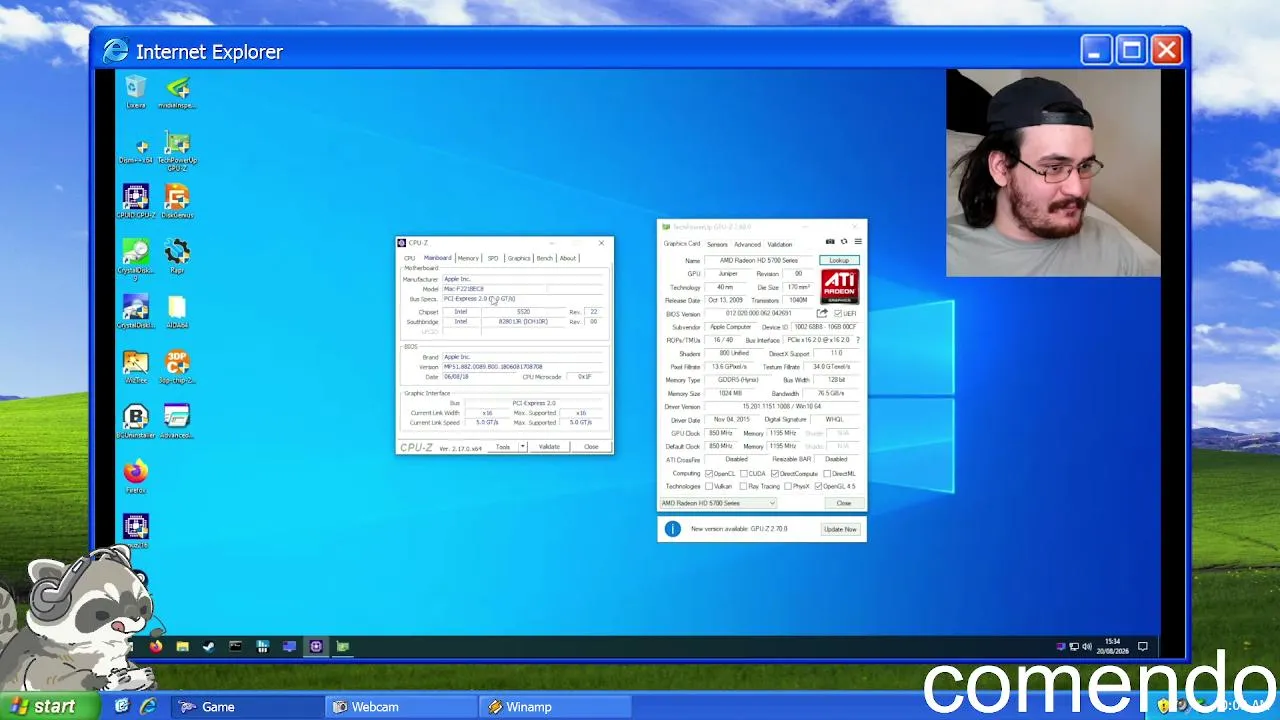Toggle the OpenGL 4.5 checkbox
This screenshot has width=1280, height=720.
818,486
